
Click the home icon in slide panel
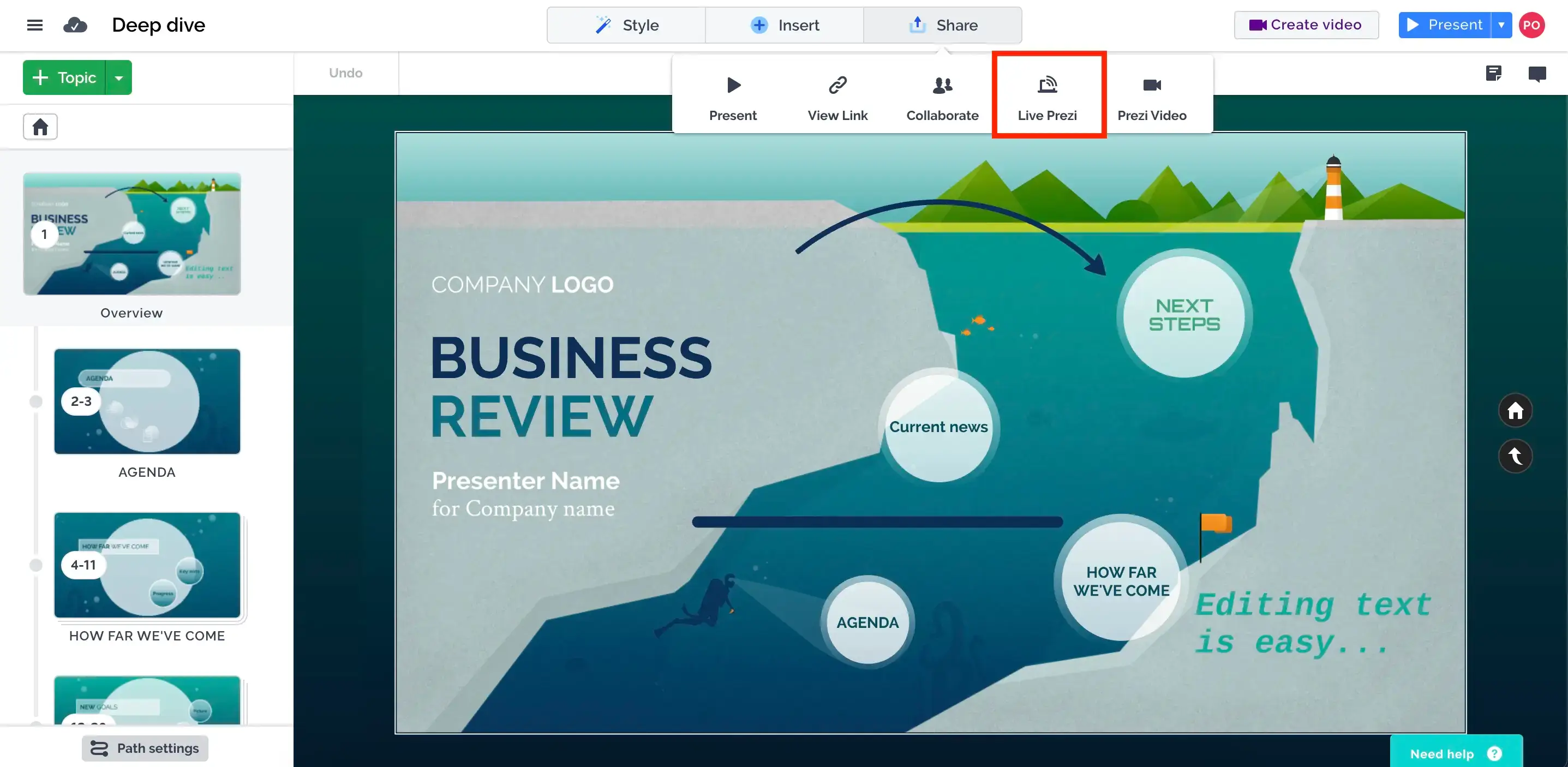(40, 127)
